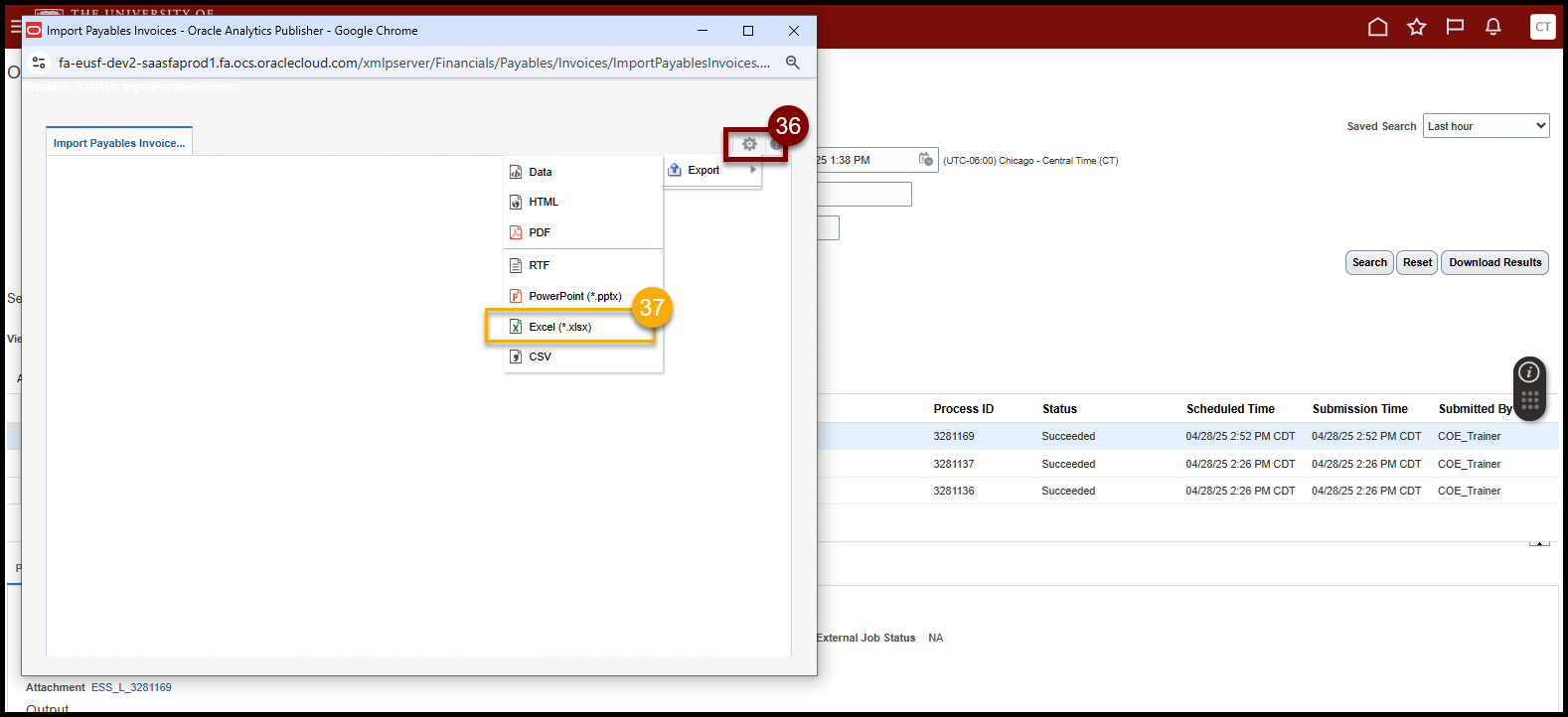Choose PDF from the export menu
The width and height of the screenshot is (1568, 717).
[540, 232]
